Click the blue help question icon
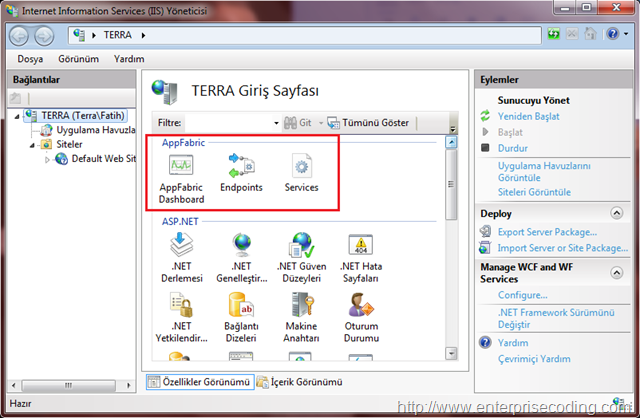This screenshot has width=640, height=418. coord(613,33)
